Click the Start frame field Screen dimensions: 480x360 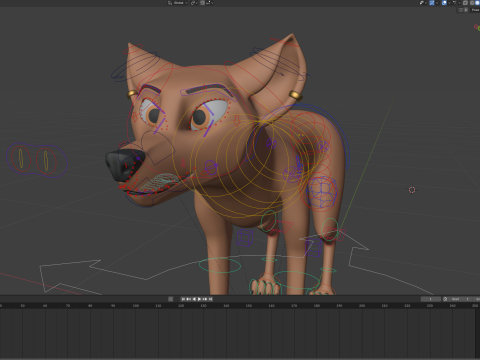pyautogui.click(x=460, y=299)
